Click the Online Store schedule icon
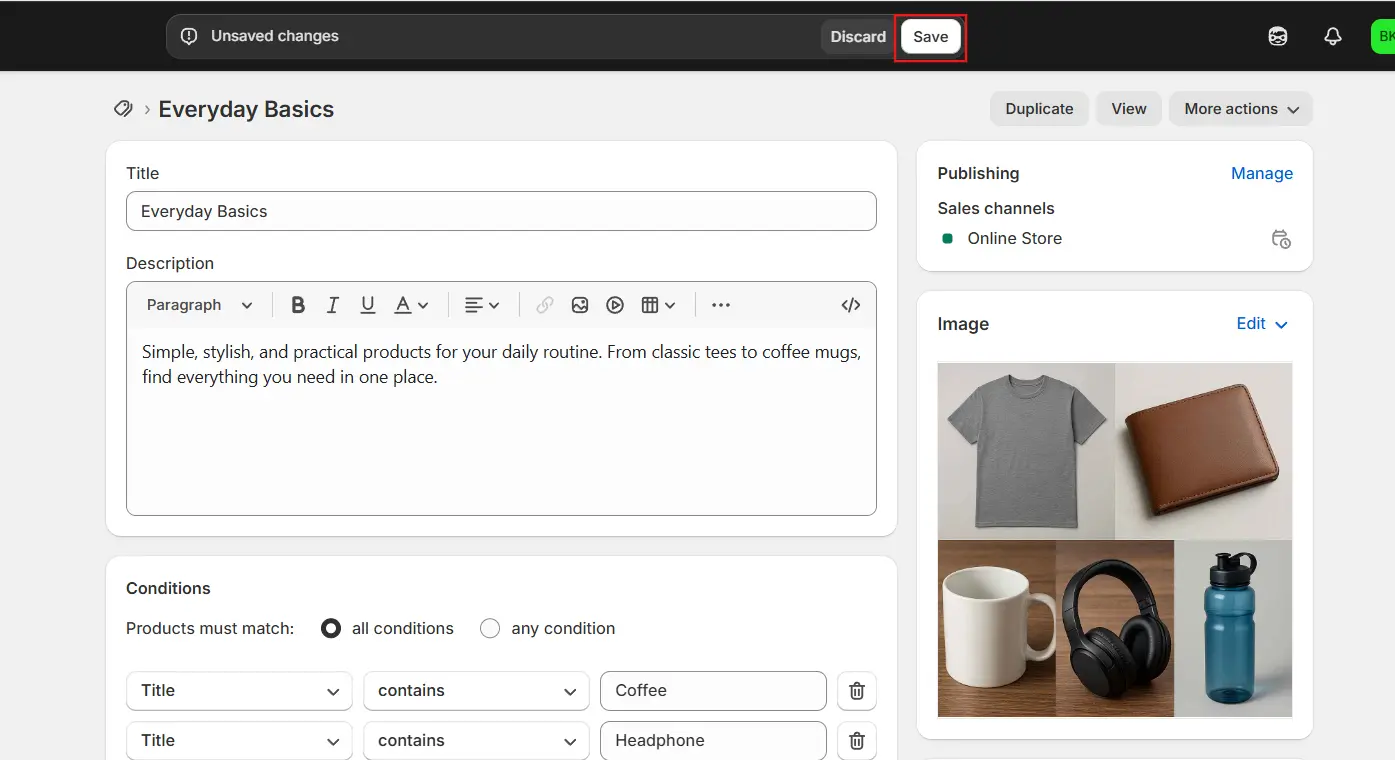Screen dimensions: 1395x760 tap(1281, 239)
